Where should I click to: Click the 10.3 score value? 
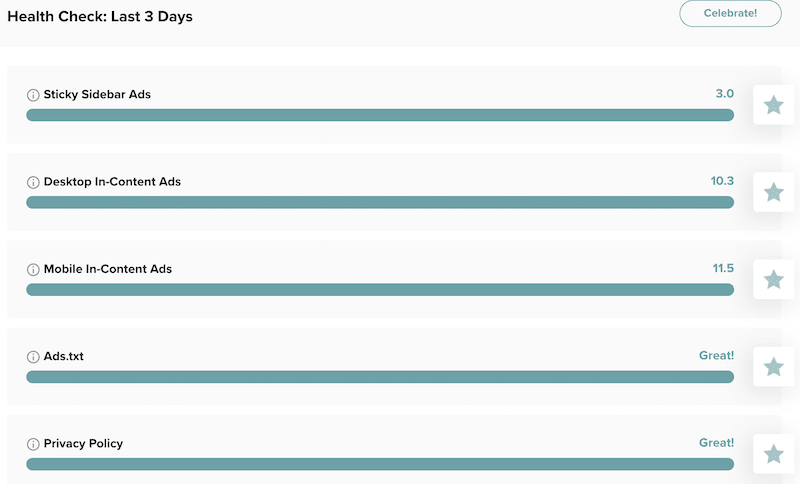point(722,181)
